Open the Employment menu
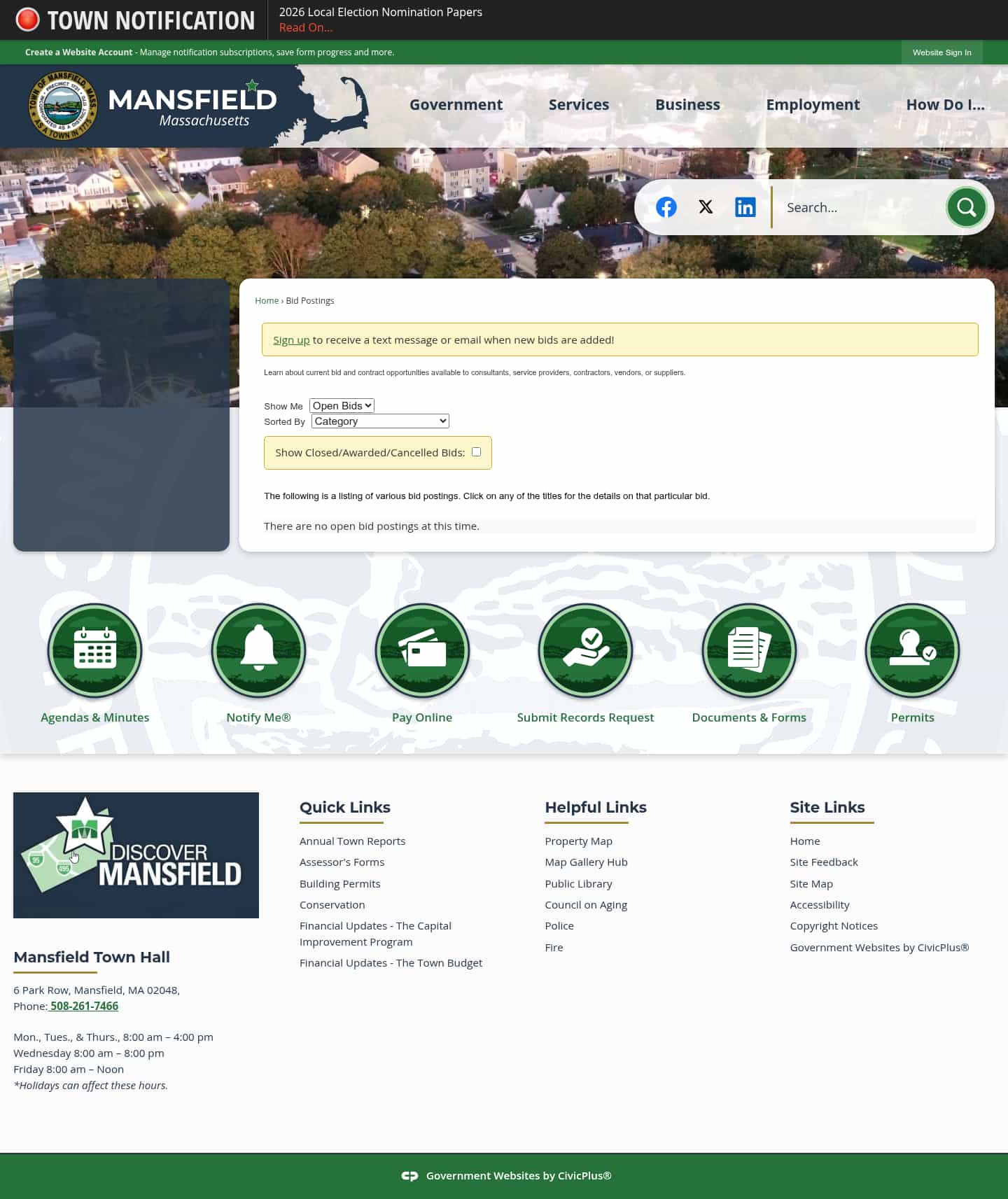The height and width of the screenshot is (1199, 1008). point(813,105)
